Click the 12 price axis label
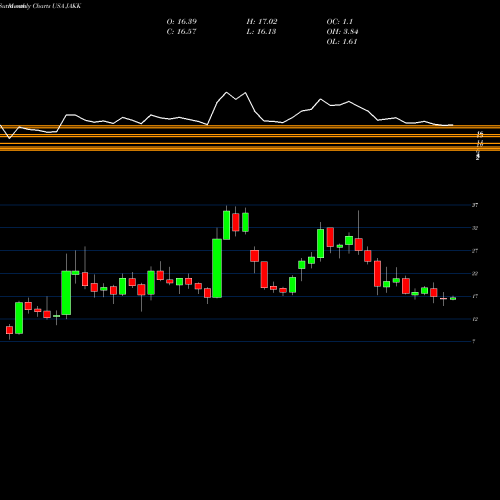The image size is (500, 500). point(475,319)
